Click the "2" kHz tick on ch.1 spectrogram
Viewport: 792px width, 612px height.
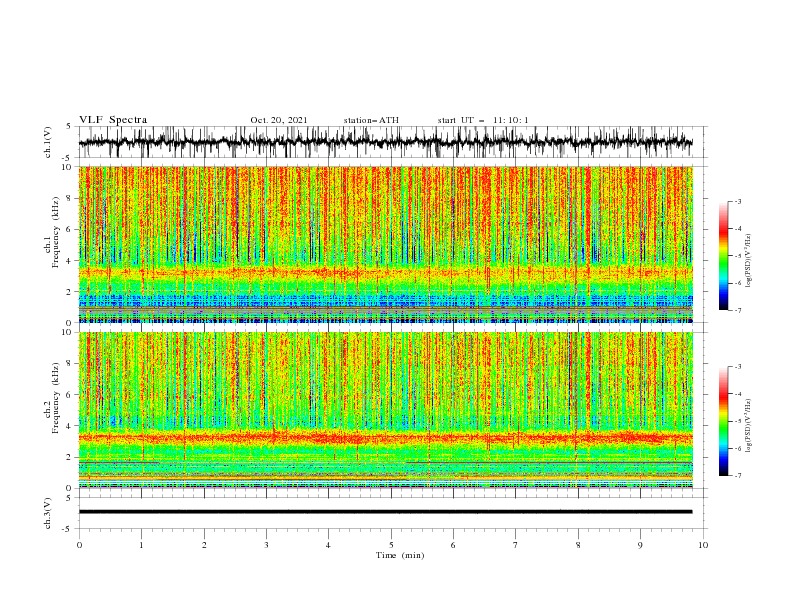click(70, 292)
